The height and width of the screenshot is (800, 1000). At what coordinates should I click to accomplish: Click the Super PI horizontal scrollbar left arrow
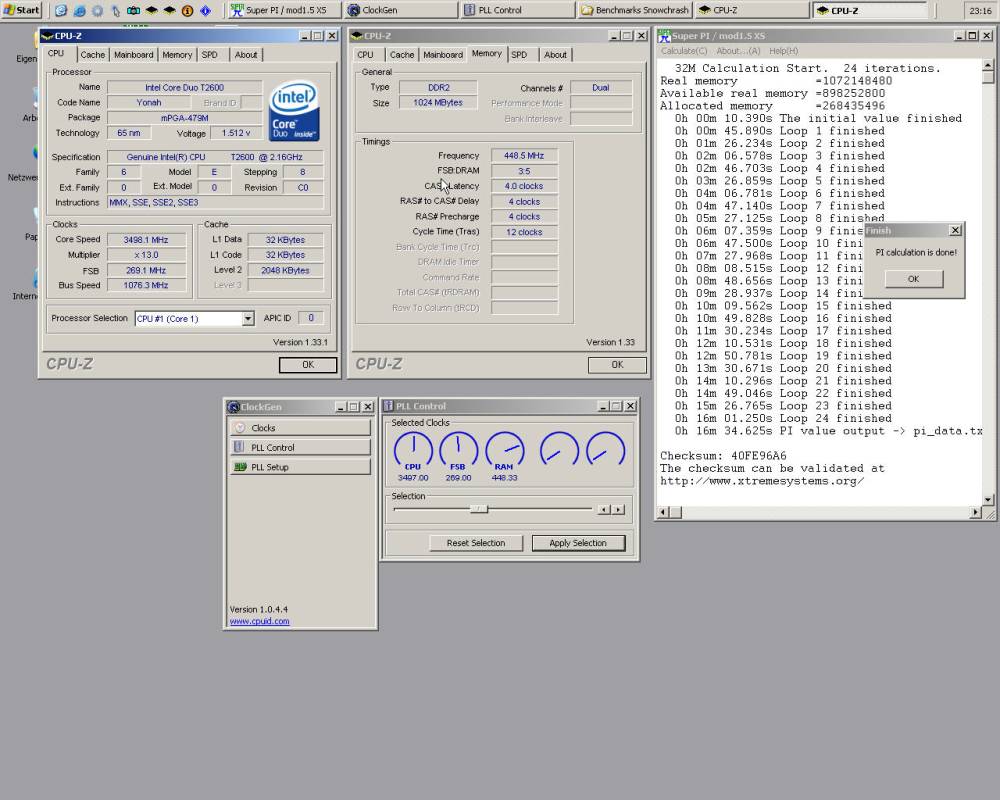tap(663, 512)
